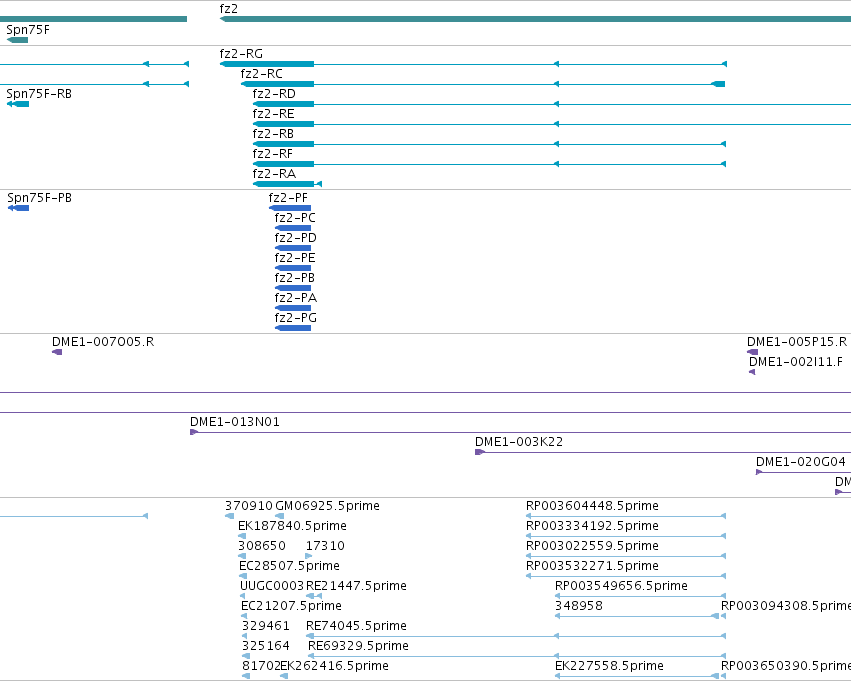851x681 pixels.
Task: Select the fz2-PF protein feature
Action: point(290,208)
